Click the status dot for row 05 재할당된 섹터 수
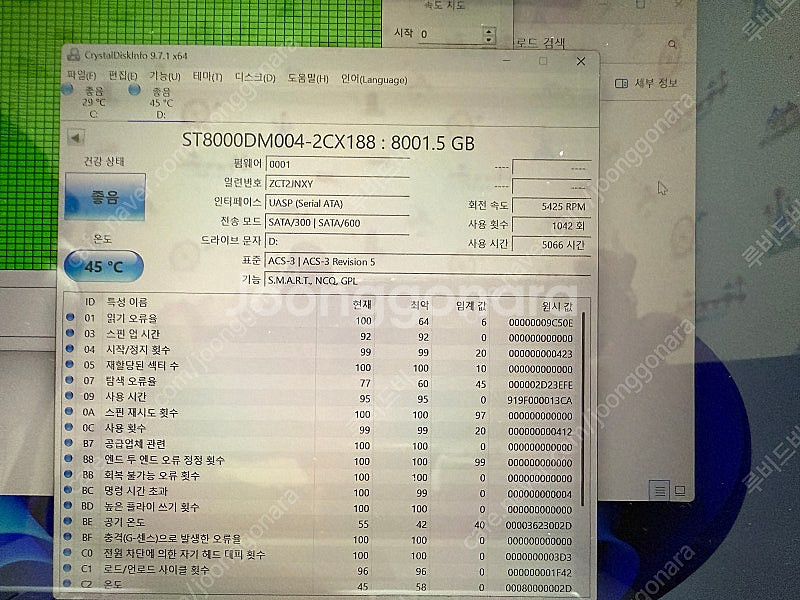Image resolution: width=800 pixels, height=600 pixels. (x=69, y=365)
